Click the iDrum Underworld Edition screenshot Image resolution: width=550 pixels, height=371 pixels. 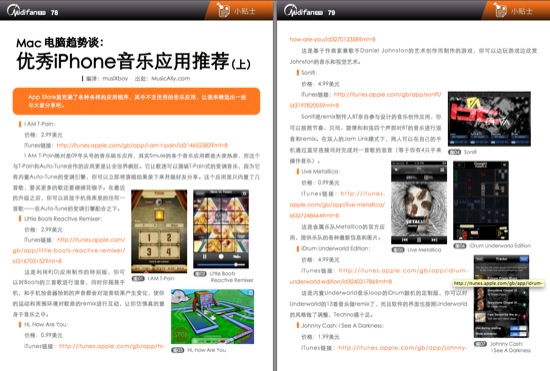point(481,201)
